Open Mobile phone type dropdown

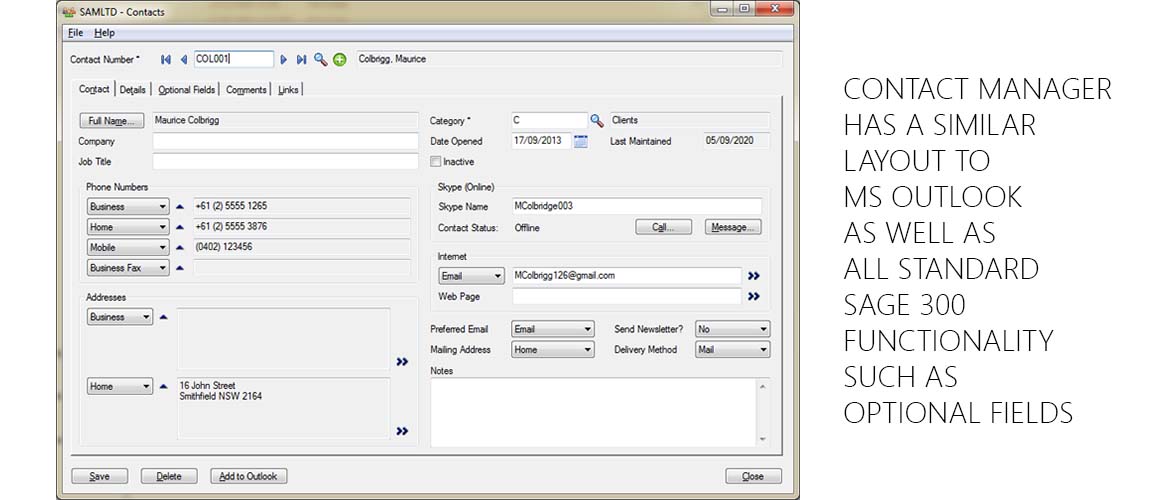tap(128, 247)
